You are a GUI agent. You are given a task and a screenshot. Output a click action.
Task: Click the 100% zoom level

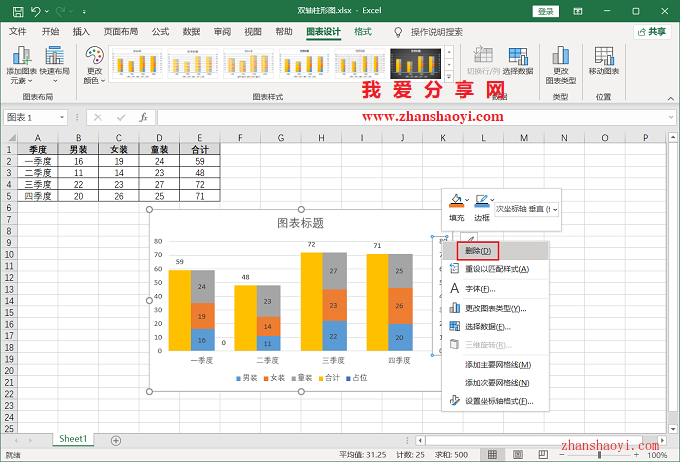657,455
